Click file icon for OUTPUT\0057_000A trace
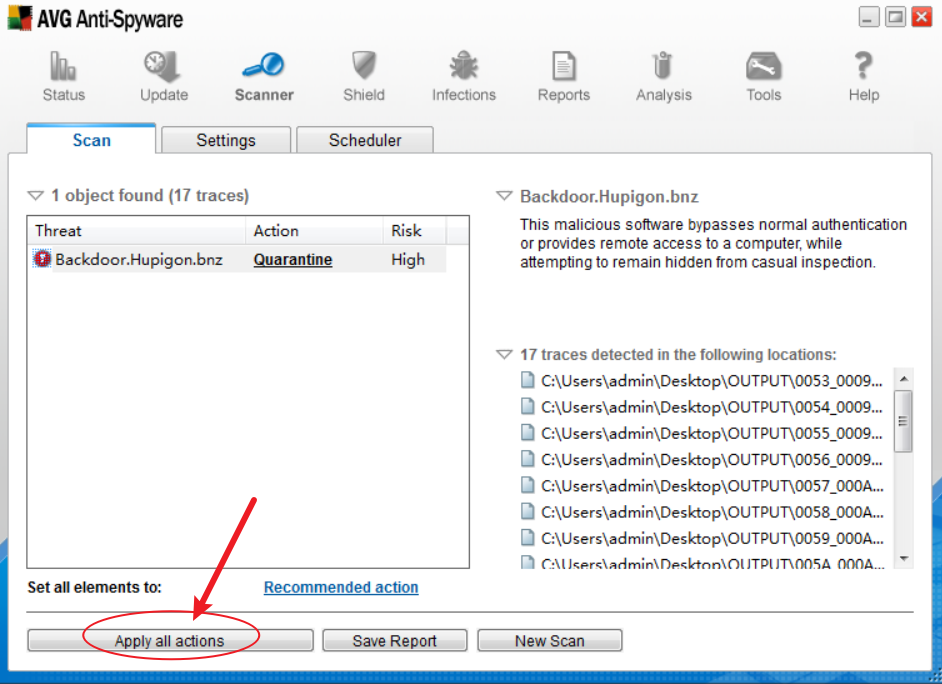942x684 pixels. point(527,485)
